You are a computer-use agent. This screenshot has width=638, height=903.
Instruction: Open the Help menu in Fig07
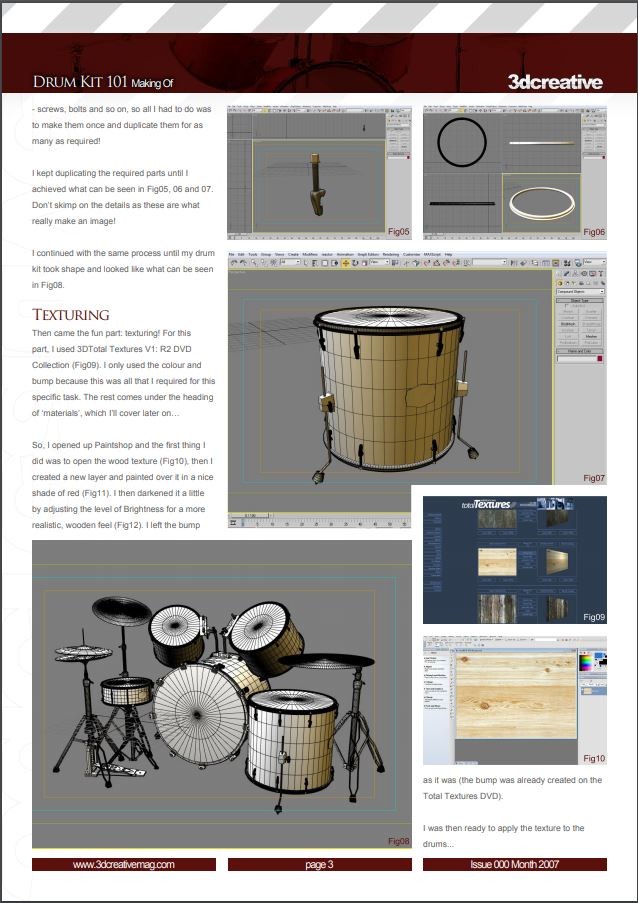tap(449, 254)
